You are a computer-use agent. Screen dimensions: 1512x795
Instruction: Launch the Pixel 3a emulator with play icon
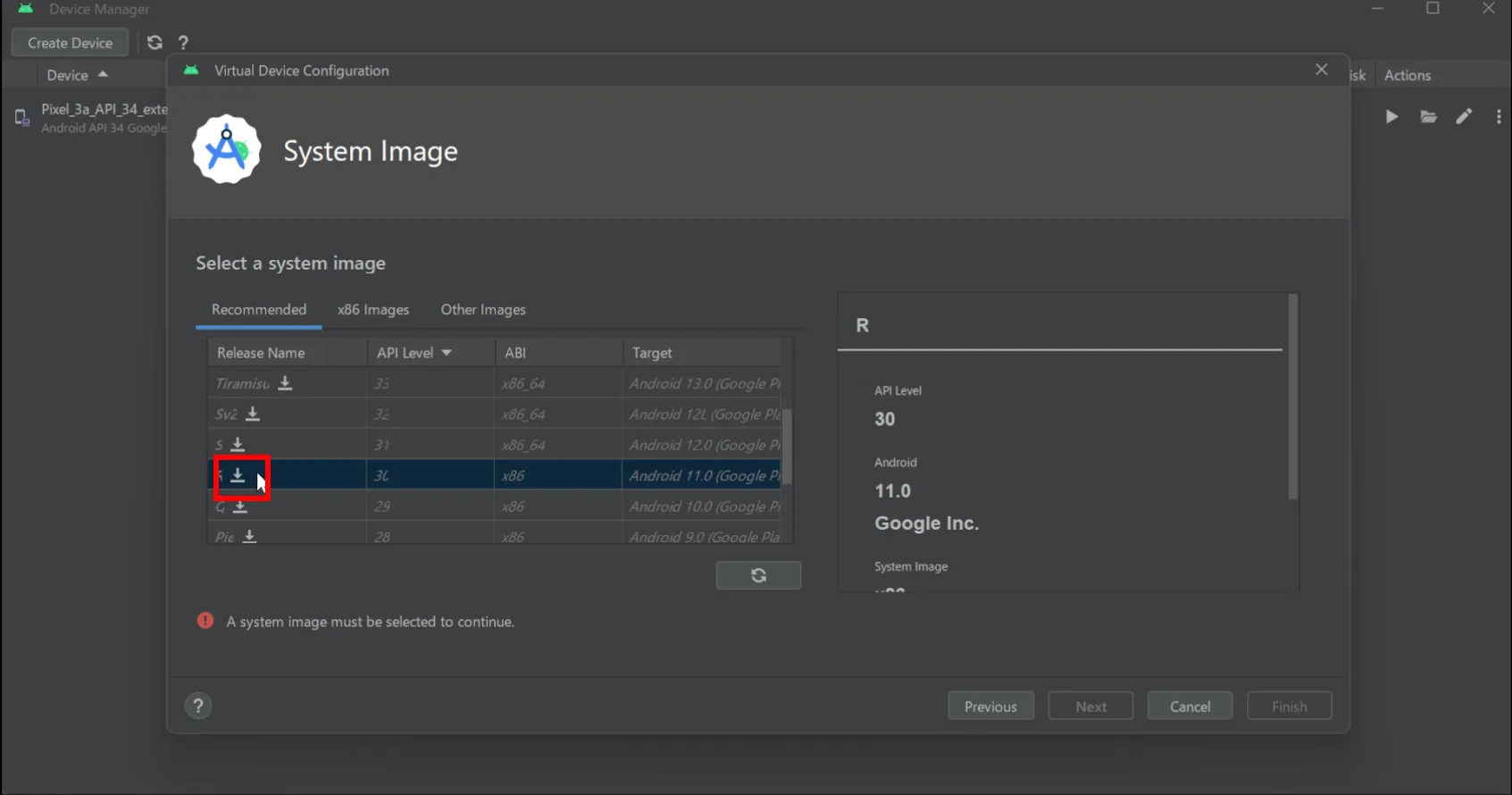(1391, 116)
